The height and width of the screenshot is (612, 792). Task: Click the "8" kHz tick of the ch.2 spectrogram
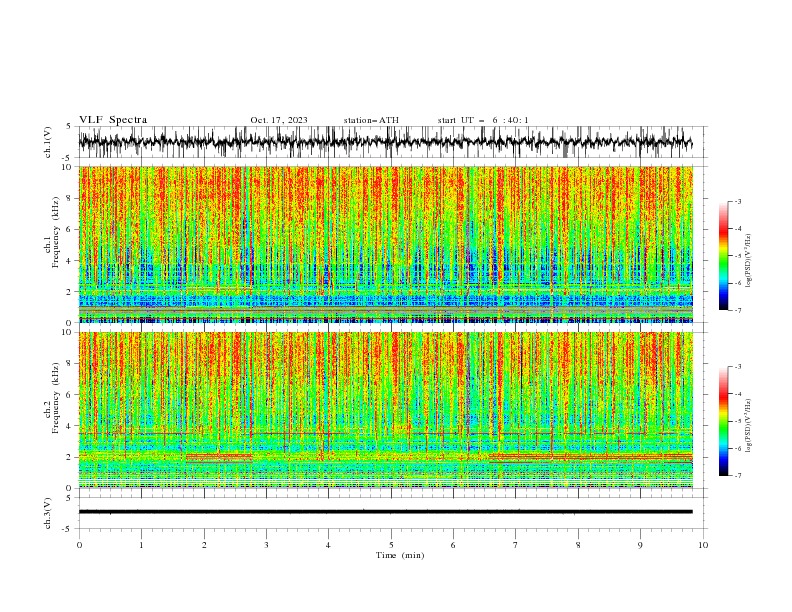[x=70, y=364]
